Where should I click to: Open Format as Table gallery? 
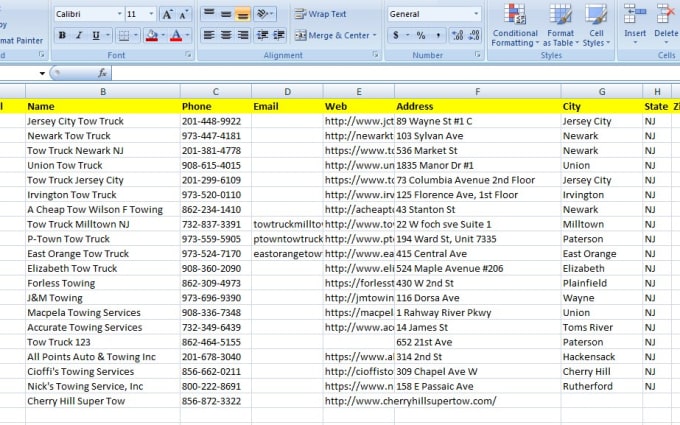(561, 25)
